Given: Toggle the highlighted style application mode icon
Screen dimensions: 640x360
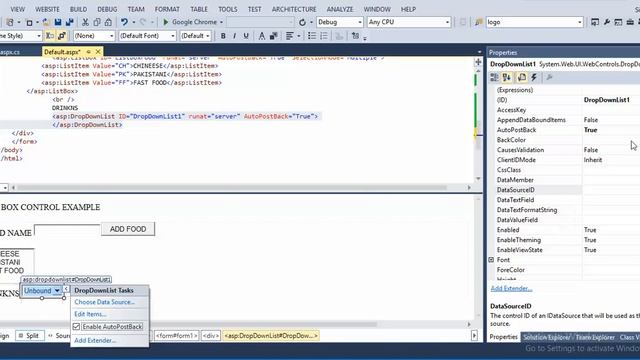Looking at the screenshot, I should point(50,36).
